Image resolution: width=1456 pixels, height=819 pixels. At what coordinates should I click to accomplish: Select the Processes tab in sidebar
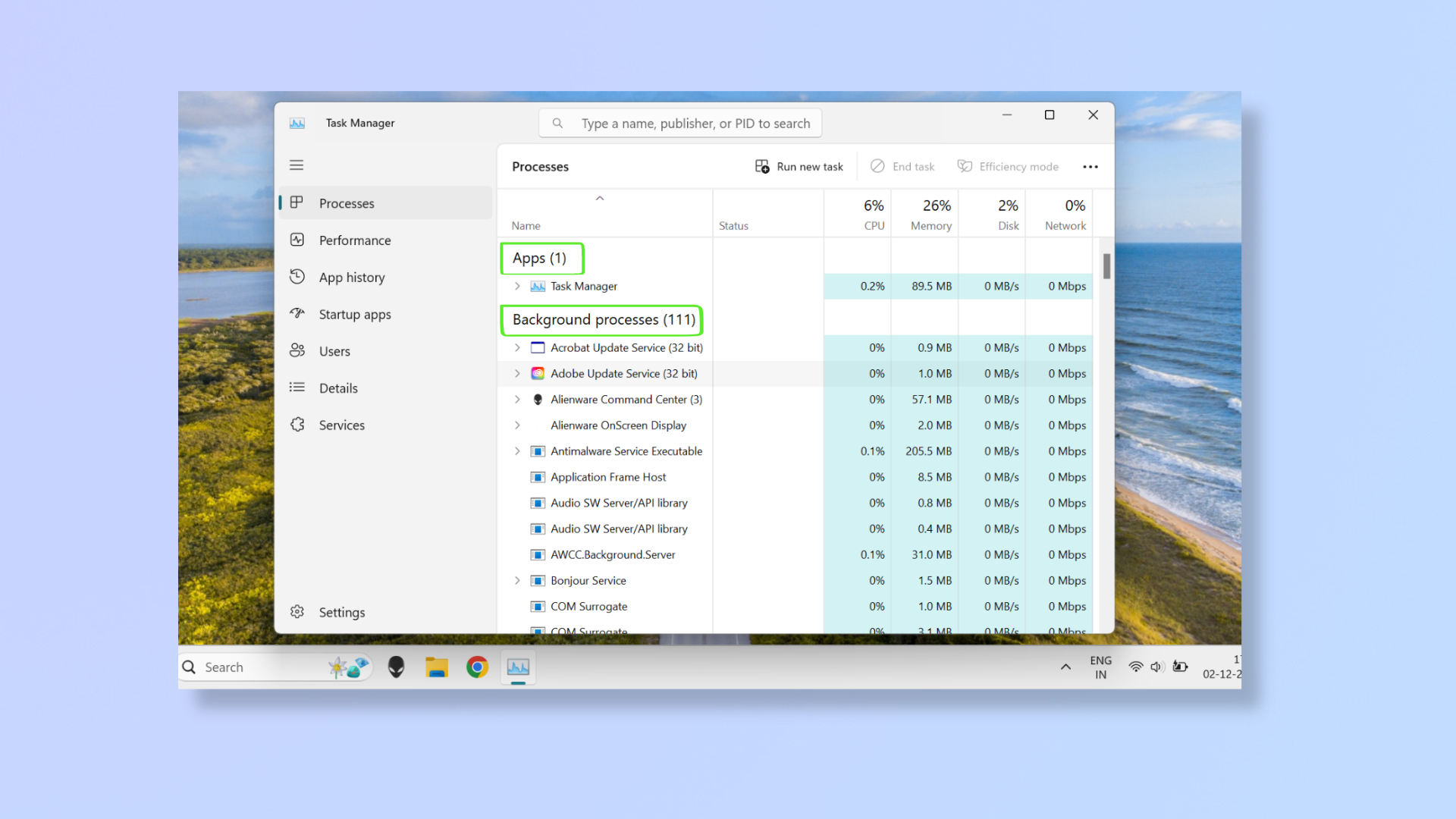click(x=347, y=203)
